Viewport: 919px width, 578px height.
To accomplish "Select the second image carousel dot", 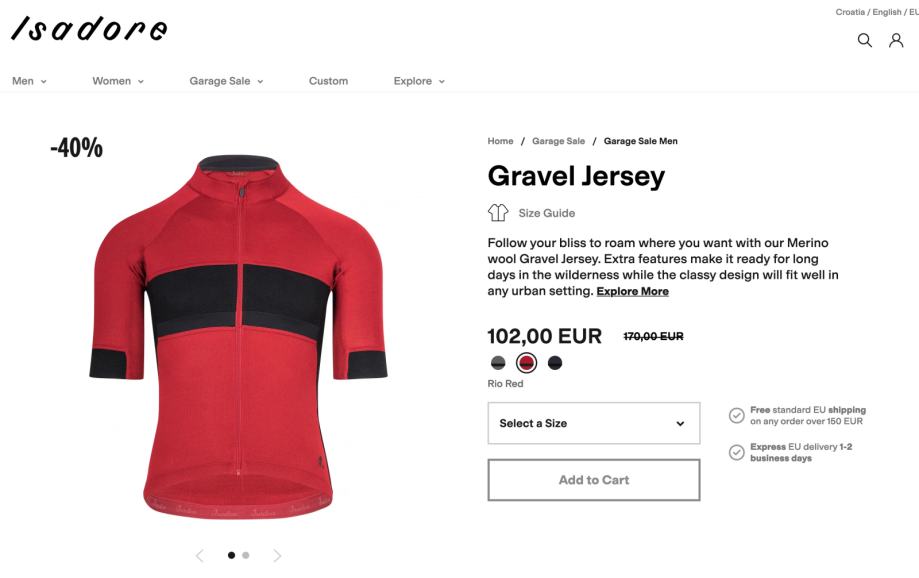I will coord(246,555).
